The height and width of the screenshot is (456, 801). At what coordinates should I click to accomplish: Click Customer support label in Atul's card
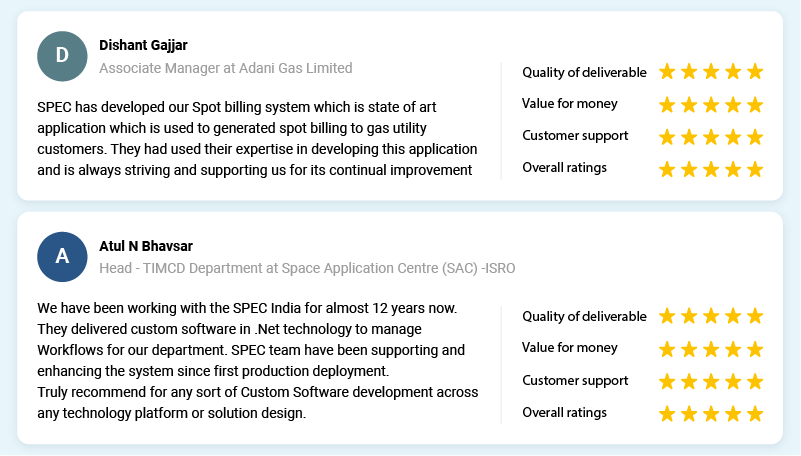pos(575,381)
